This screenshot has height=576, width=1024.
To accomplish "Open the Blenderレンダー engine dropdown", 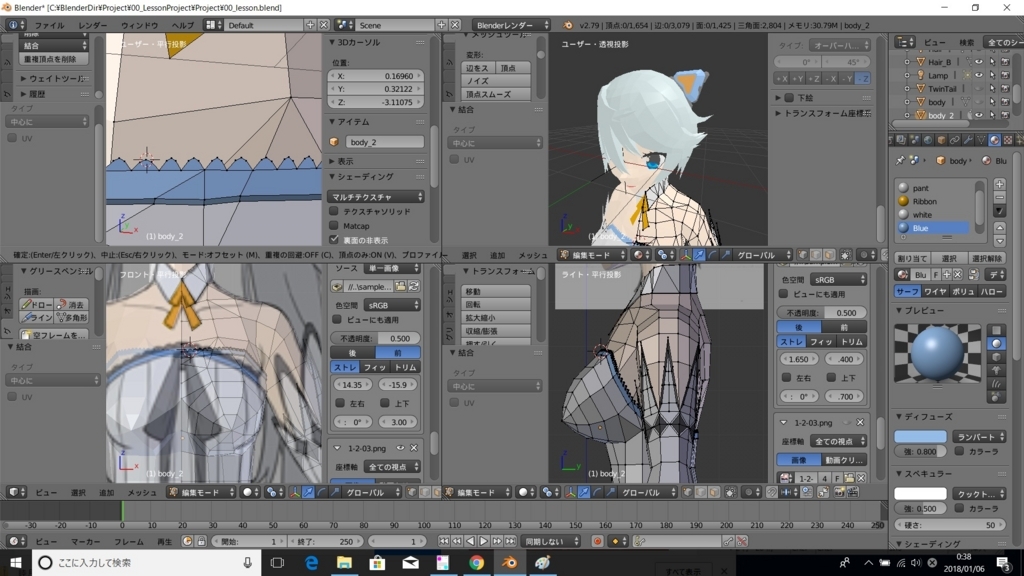I will point(511,25).
